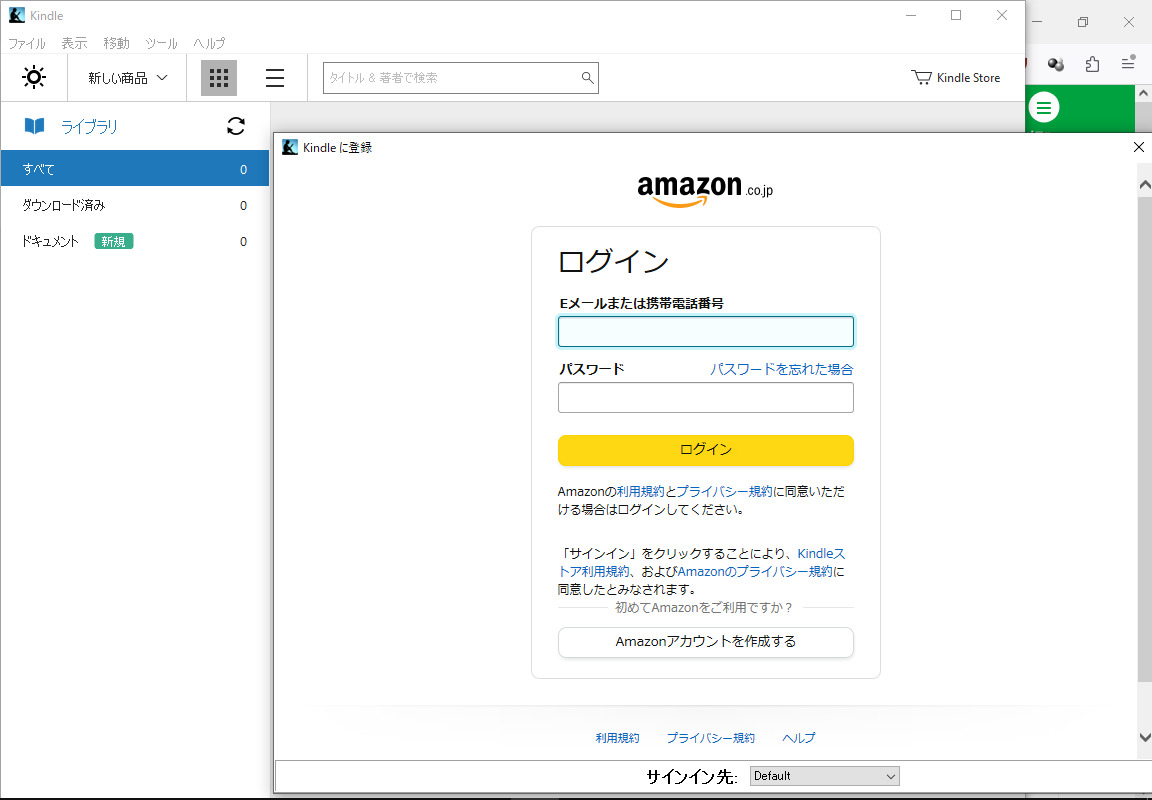Viewport: 1152px width, 800px height.
Task: Open the ファイル menu
Action: click(27, 43)
